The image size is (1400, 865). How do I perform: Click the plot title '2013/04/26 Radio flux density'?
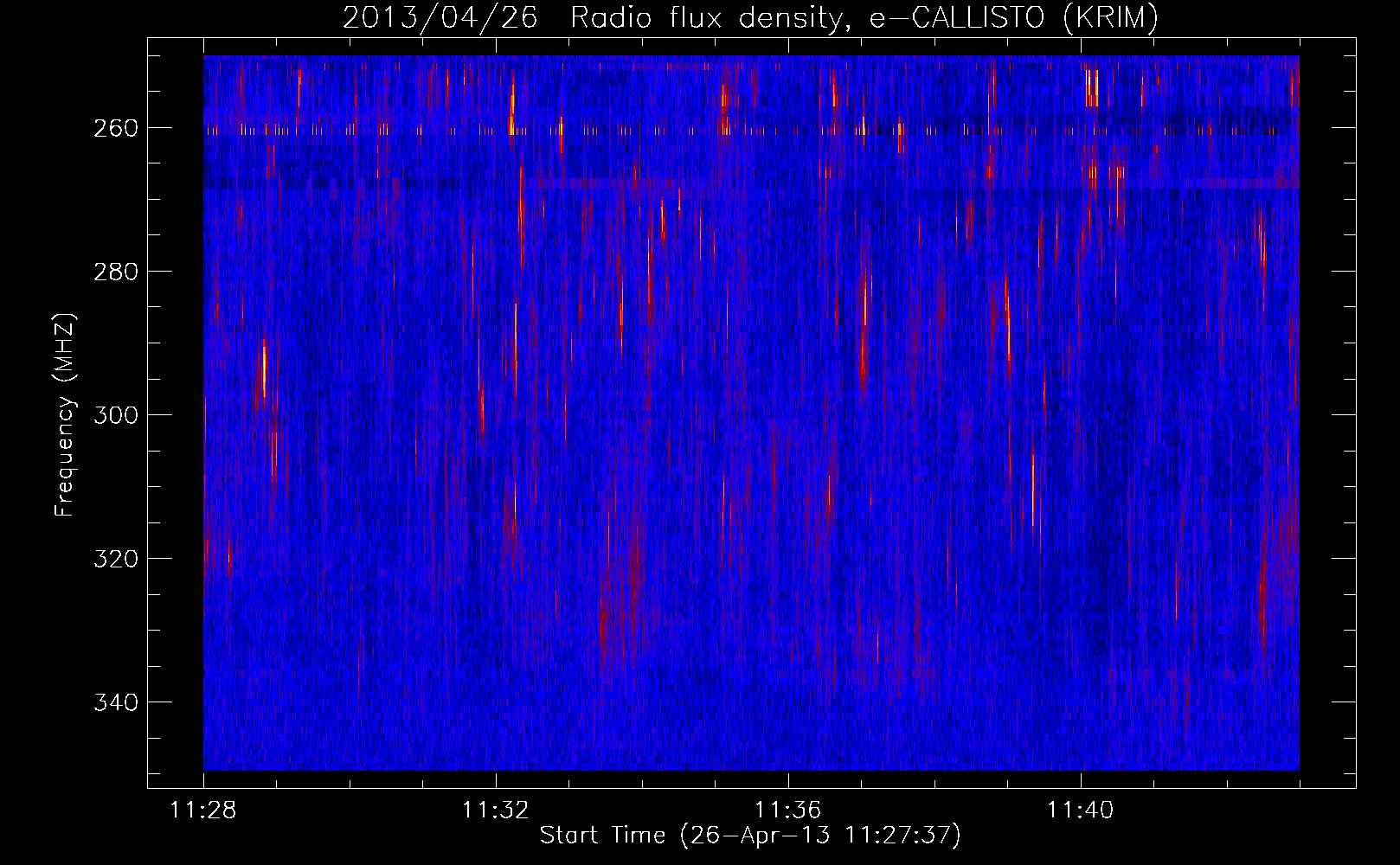click(x=750, y=17)
